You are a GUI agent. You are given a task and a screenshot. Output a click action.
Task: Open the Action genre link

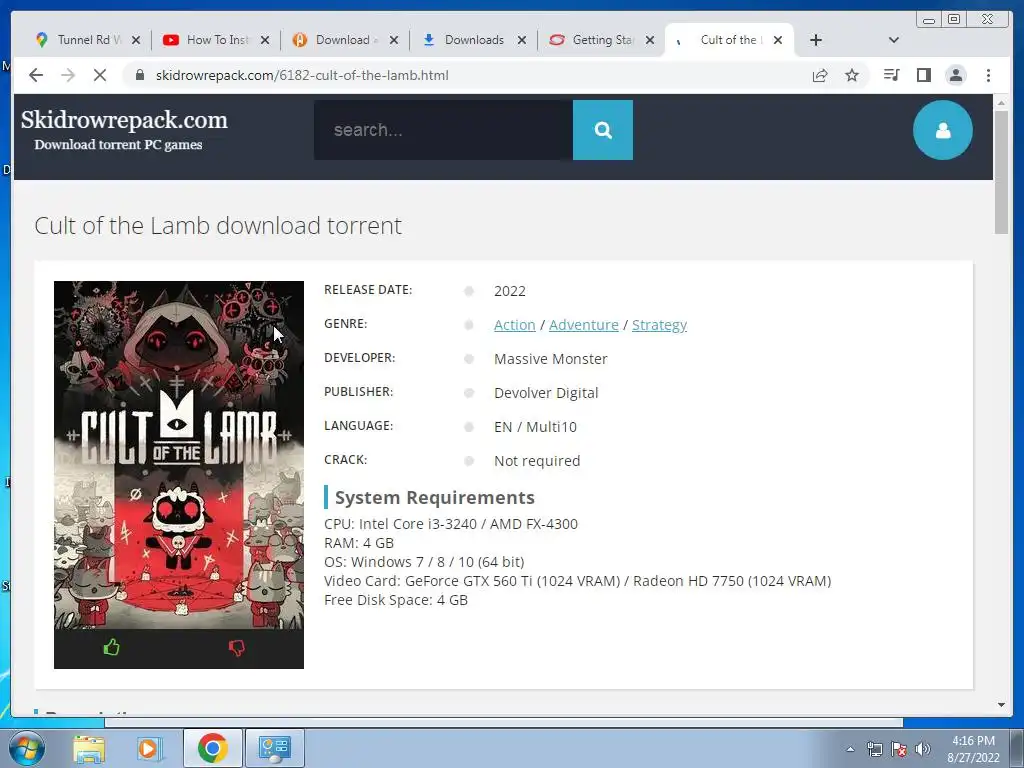click(x=515, y=325)
